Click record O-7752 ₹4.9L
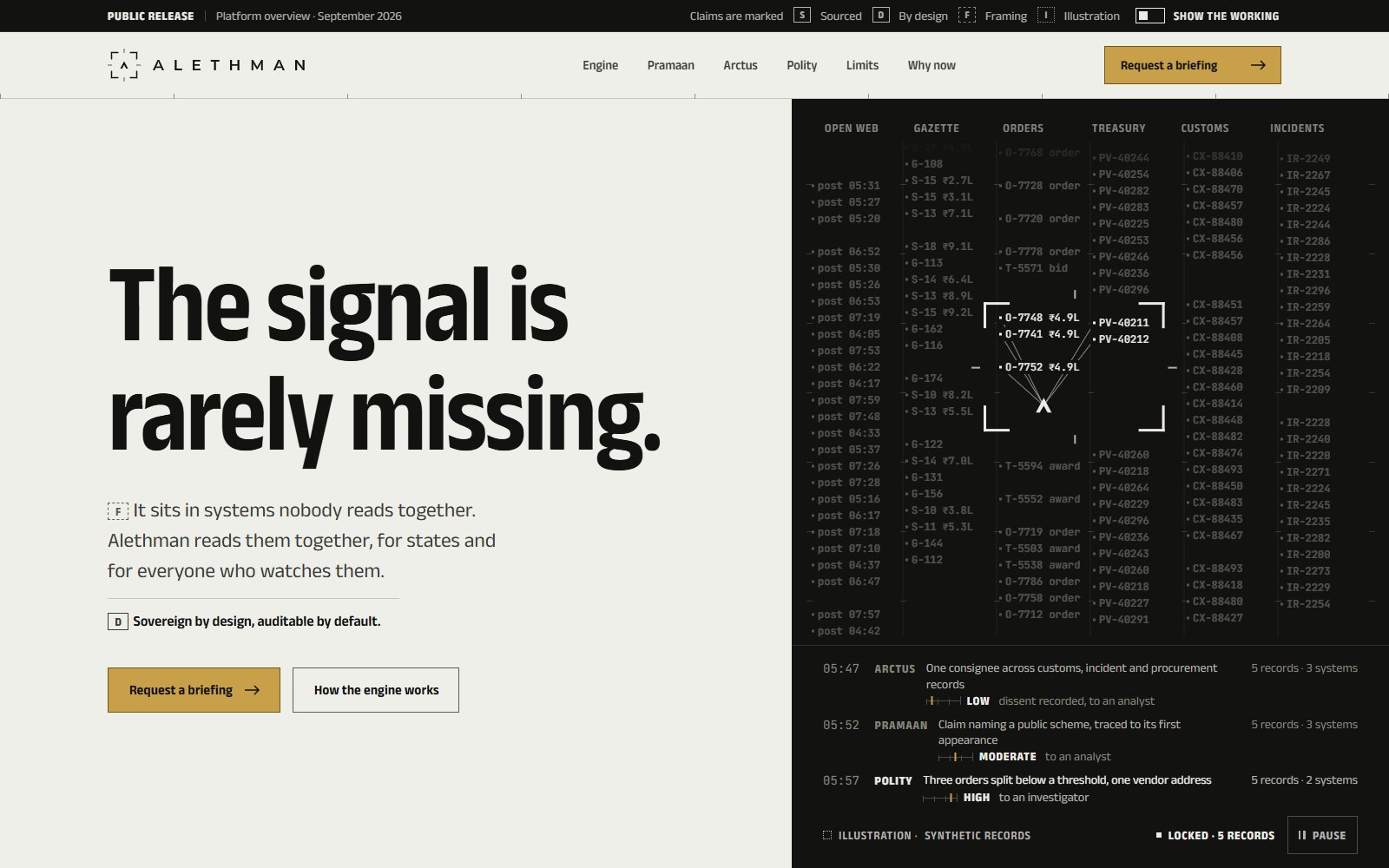The height and width of the screenshot is (868, 1389). tap(1040, 367)
